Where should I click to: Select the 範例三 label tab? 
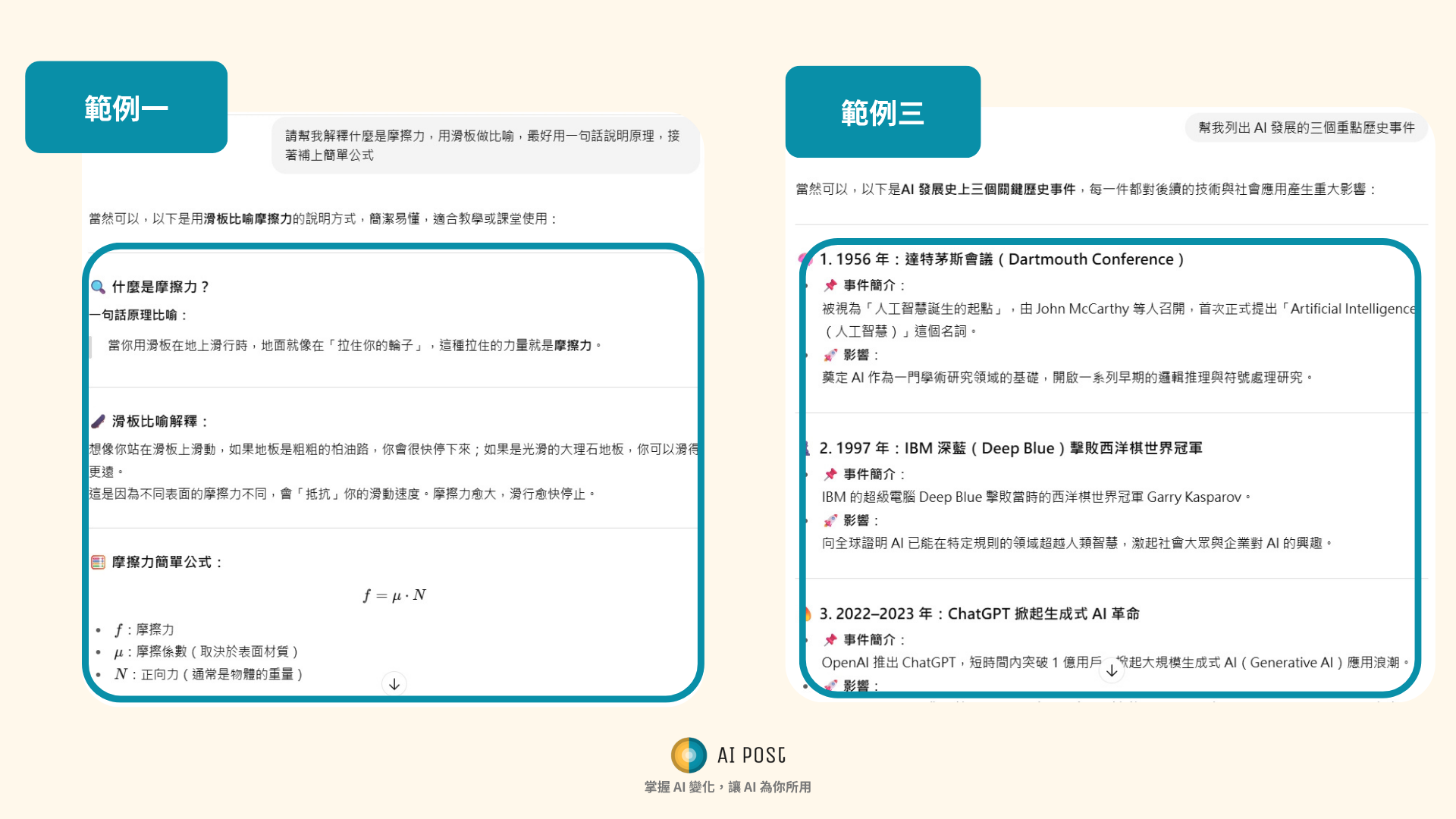click(x=883, y=112)
